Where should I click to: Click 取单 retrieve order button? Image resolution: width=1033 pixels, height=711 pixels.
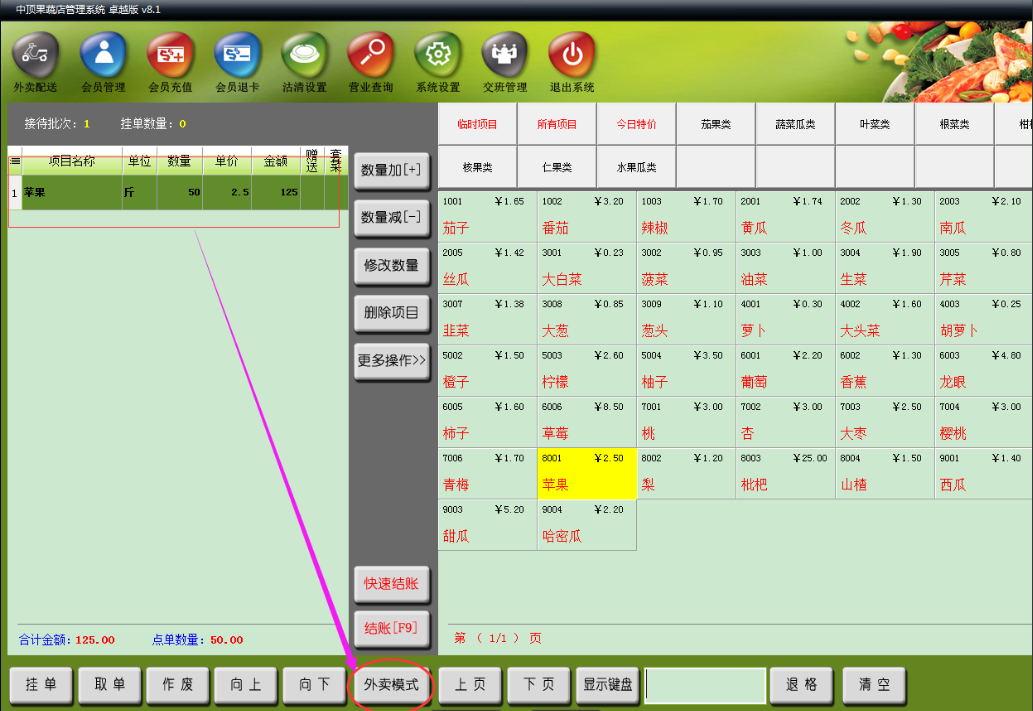click(x=110, y=685)
